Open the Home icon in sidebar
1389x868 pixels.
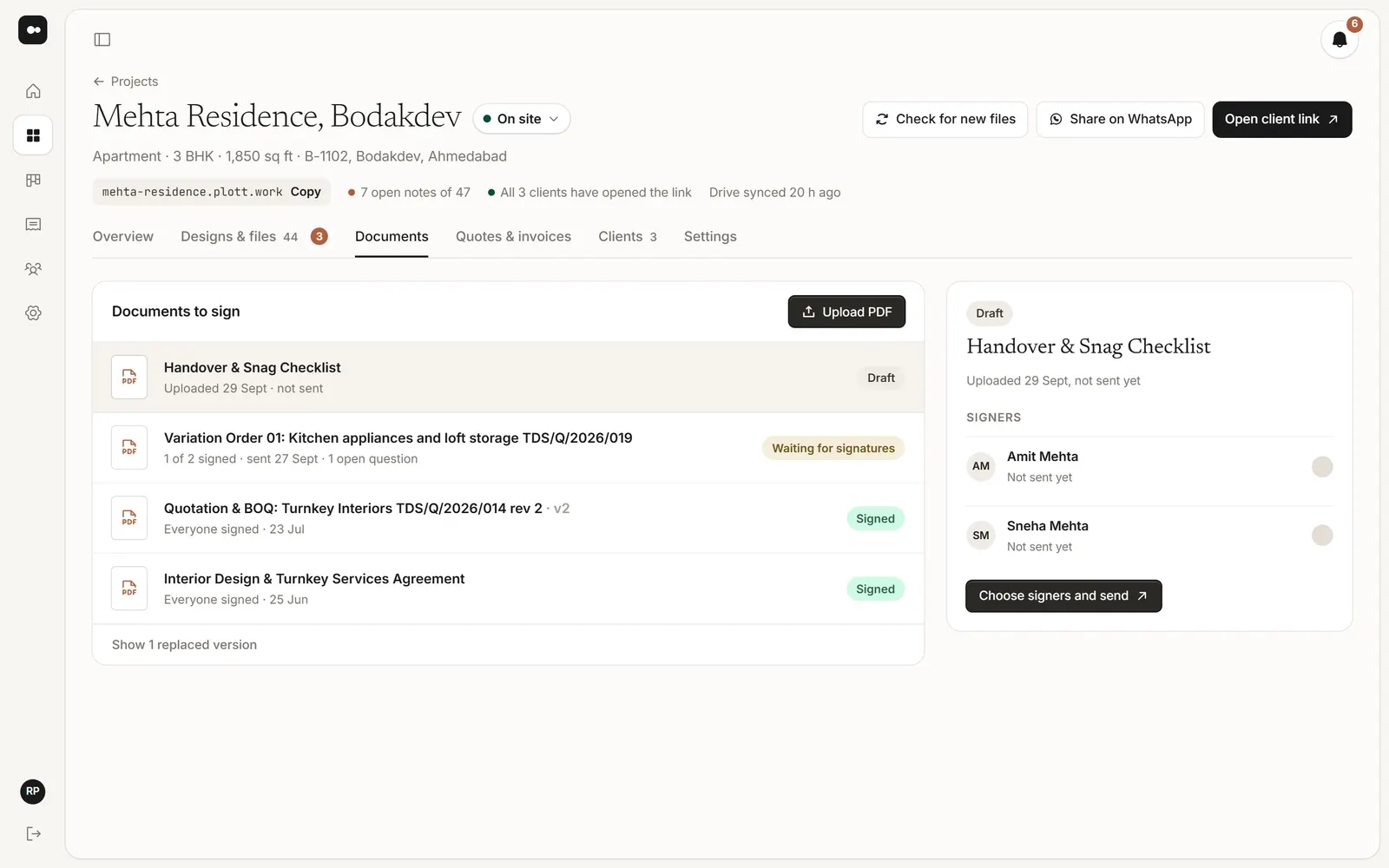tap(33, 91)
